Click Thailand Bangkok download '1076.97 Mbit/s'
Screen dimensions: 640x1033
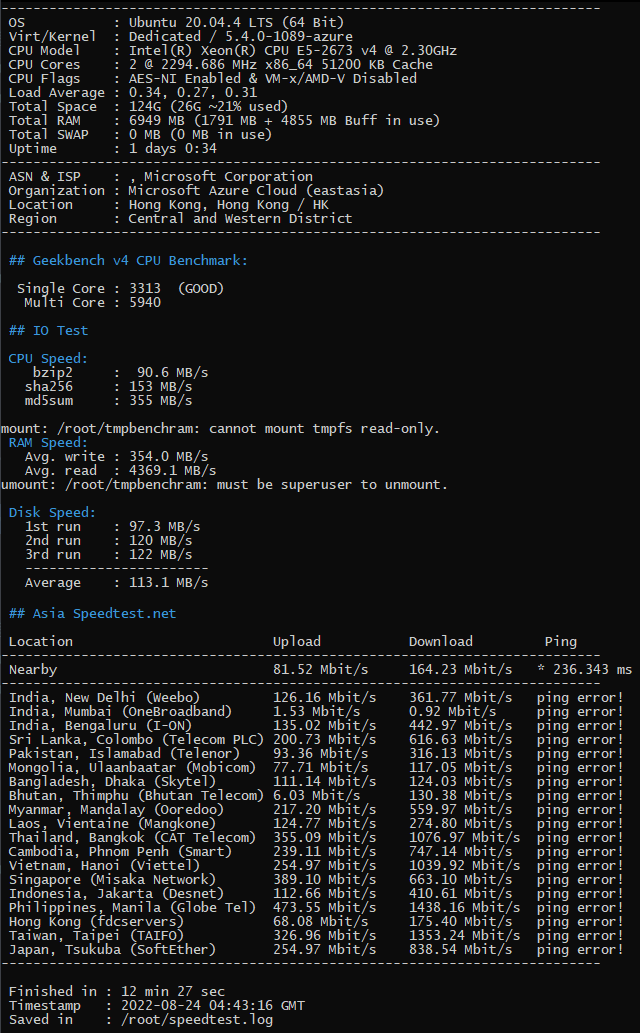tap(465, 838)
